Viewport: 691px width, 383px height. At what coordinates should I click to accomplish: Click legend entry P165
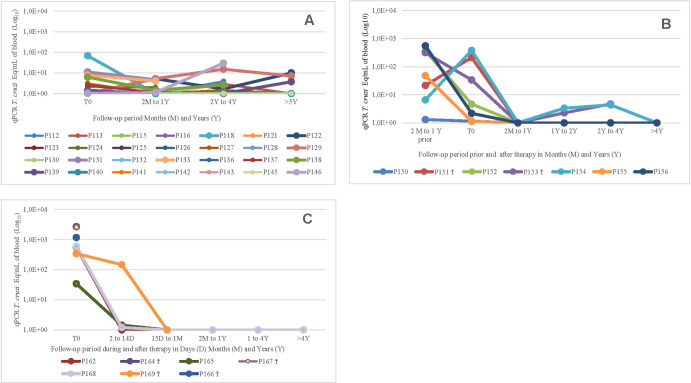(197, 361)
